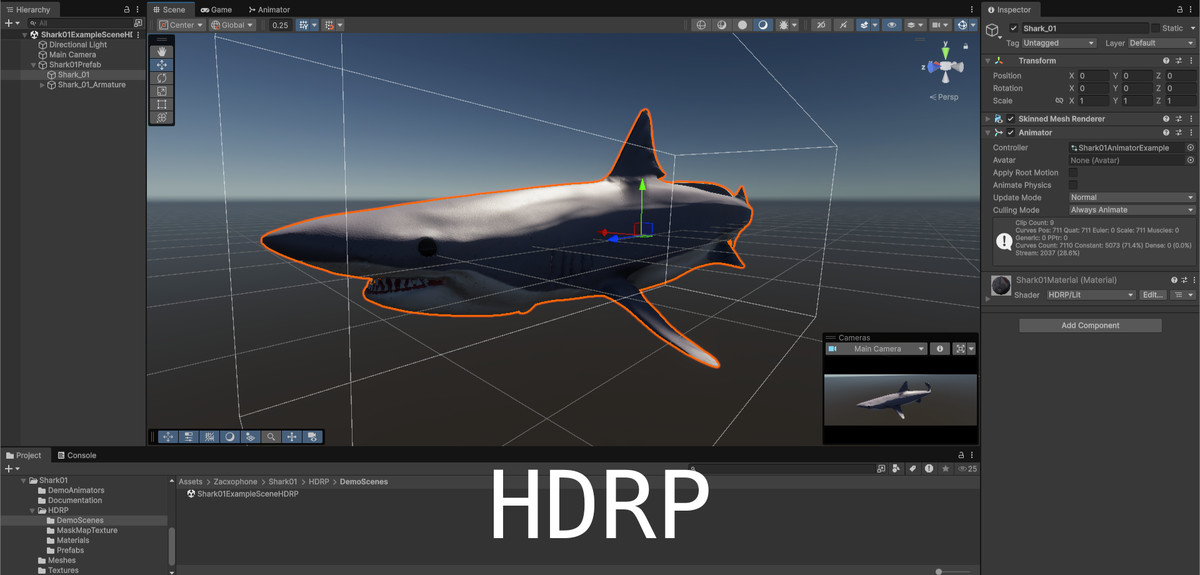1200x575 pixels.
Task: Click the favorites star icon in Project
Action: point(945,468)
